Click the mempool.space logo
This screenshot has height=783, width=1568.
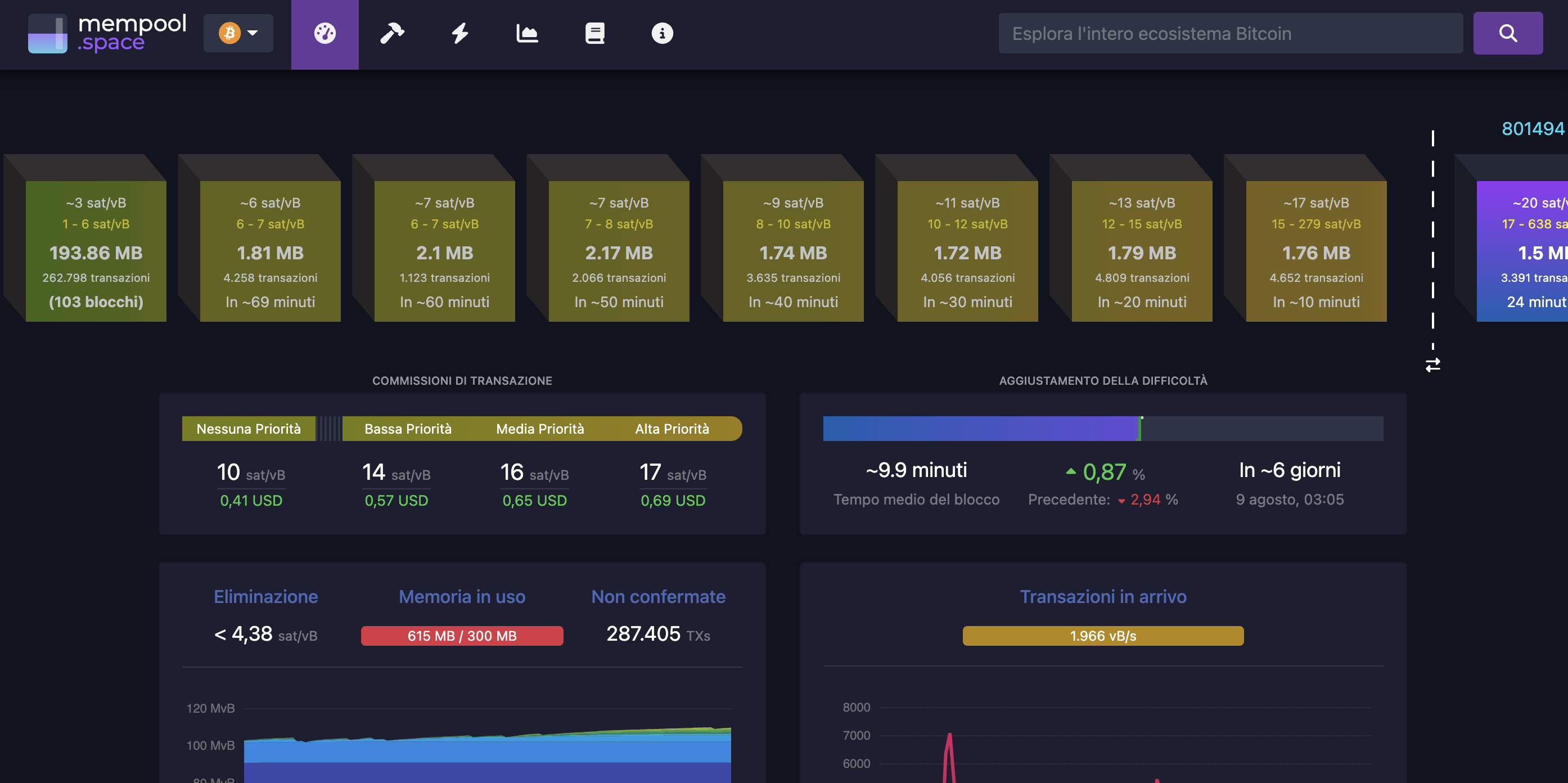pos(107,34)
